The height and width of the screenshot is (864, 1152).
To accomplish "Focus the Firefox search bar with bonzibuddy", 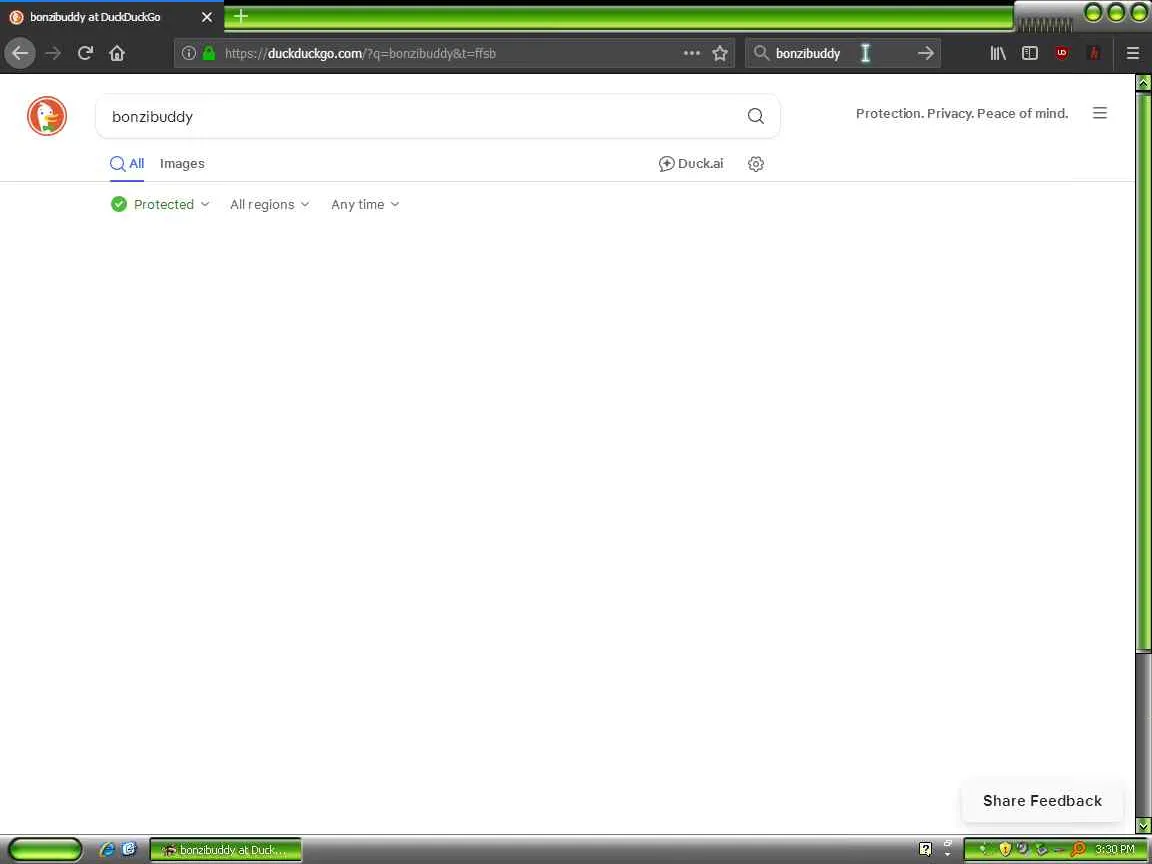I will point(841,53).
